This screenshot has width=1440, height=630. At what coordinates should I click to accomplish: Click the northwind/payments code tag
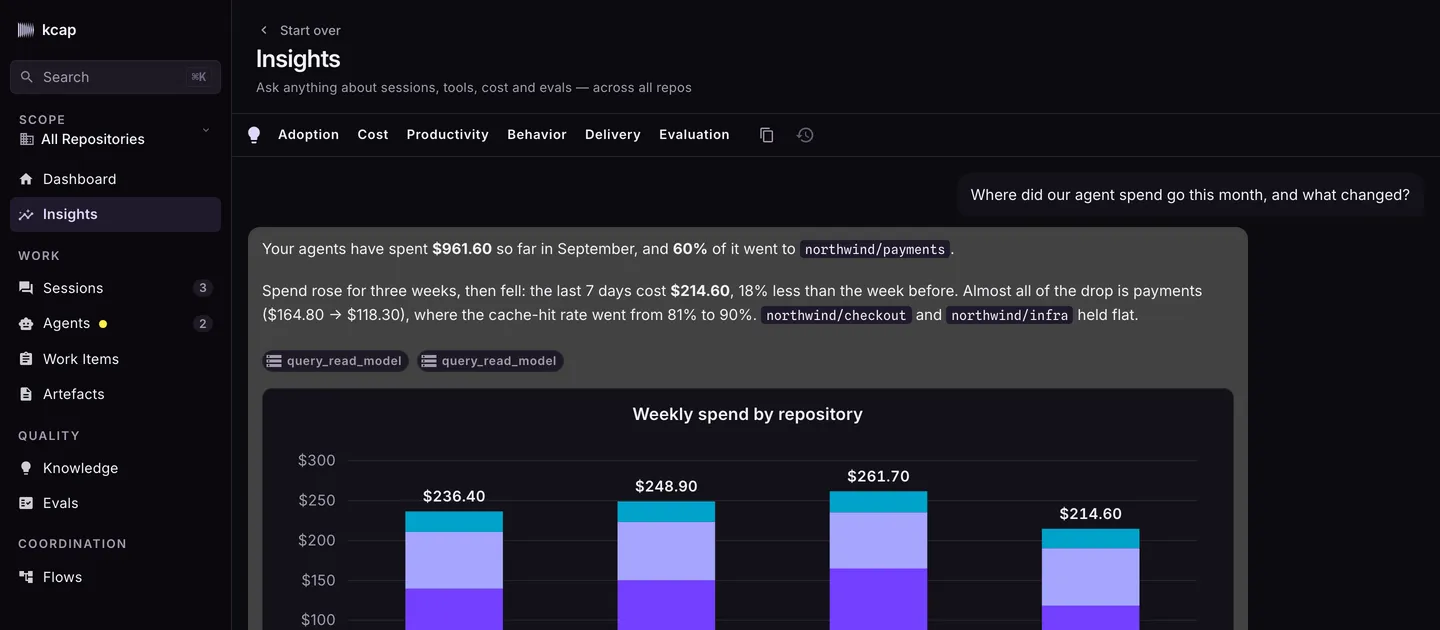pyautogui.click(x=875, y=249)
